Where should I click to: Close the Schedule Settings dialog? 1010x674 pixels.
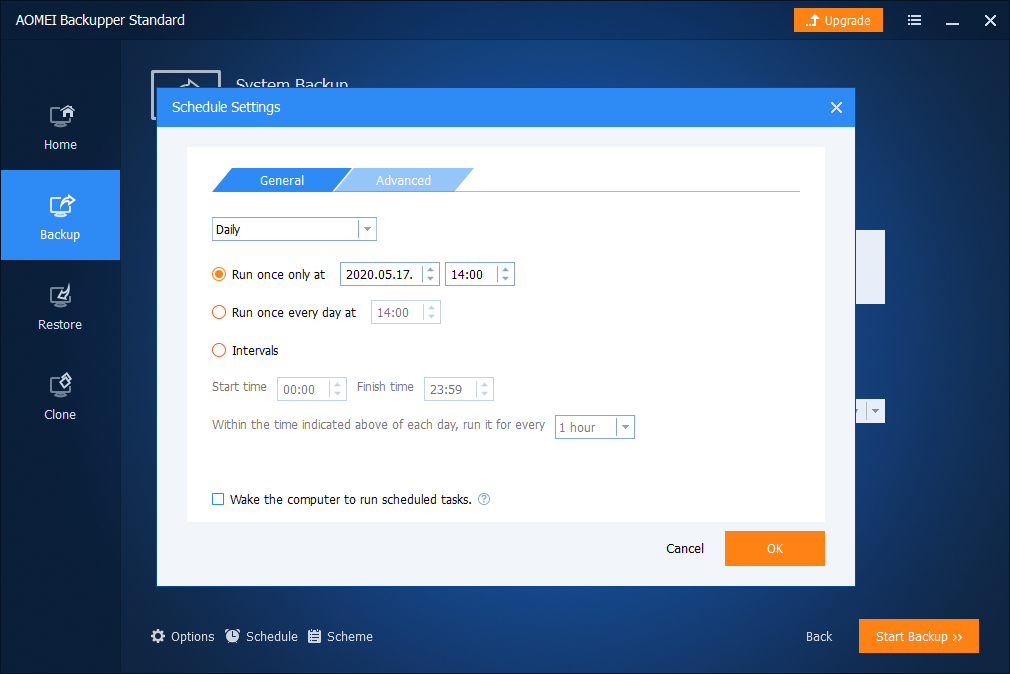pos(836,108)
